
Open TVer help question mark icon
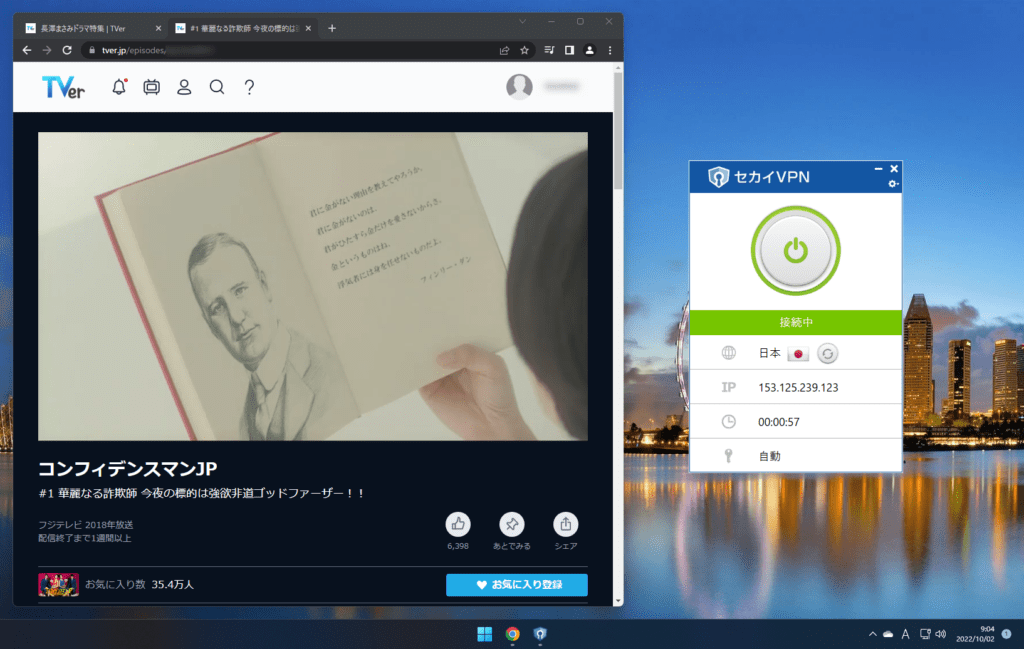point(249,87)
